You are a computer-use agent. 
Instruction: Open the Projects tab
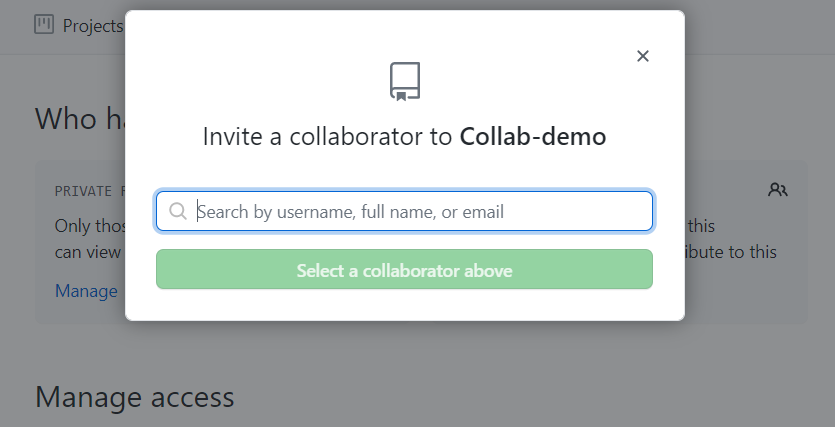(91, 25)
